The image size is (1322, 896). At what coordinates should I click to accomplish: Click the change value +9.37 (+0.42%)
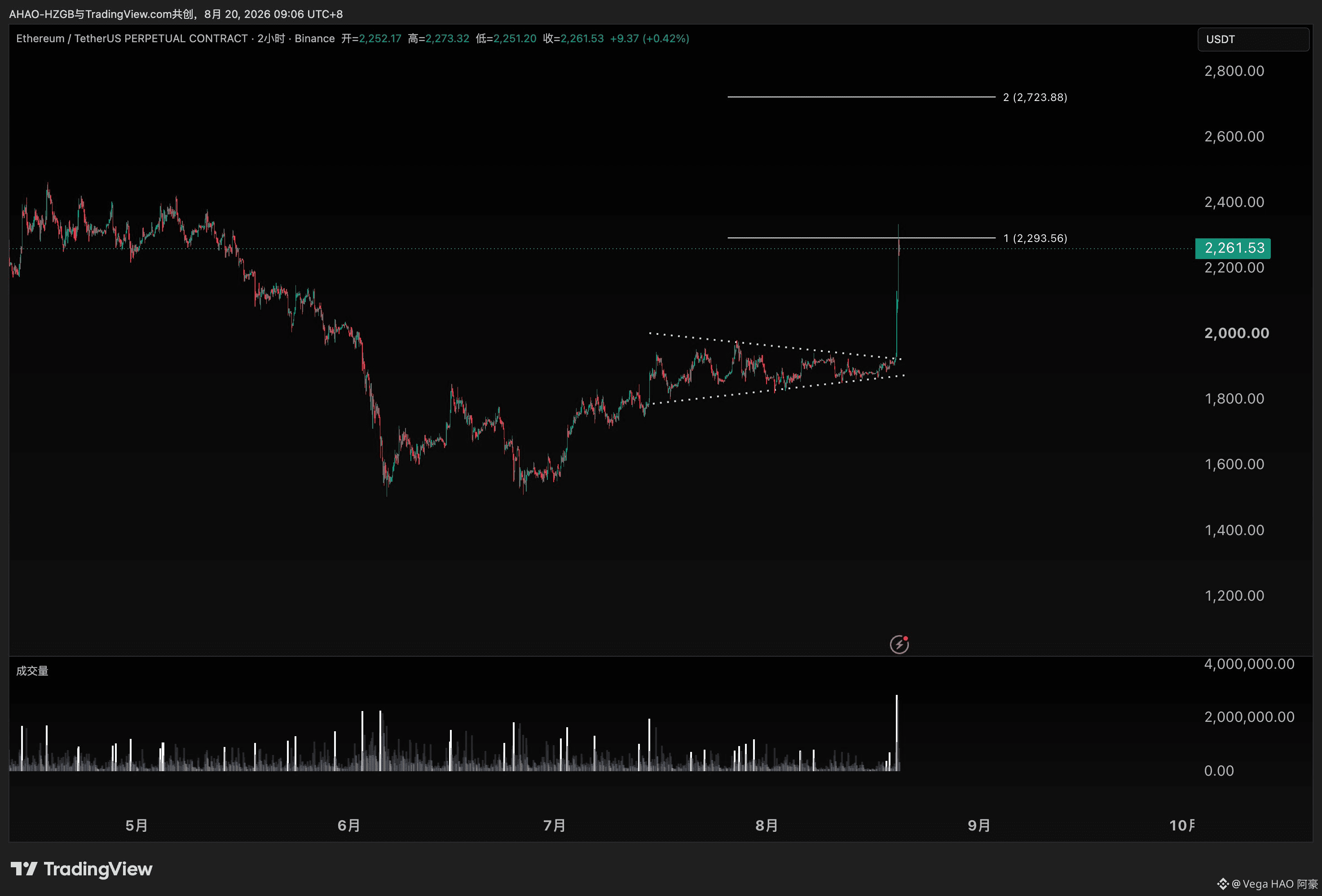650,39
